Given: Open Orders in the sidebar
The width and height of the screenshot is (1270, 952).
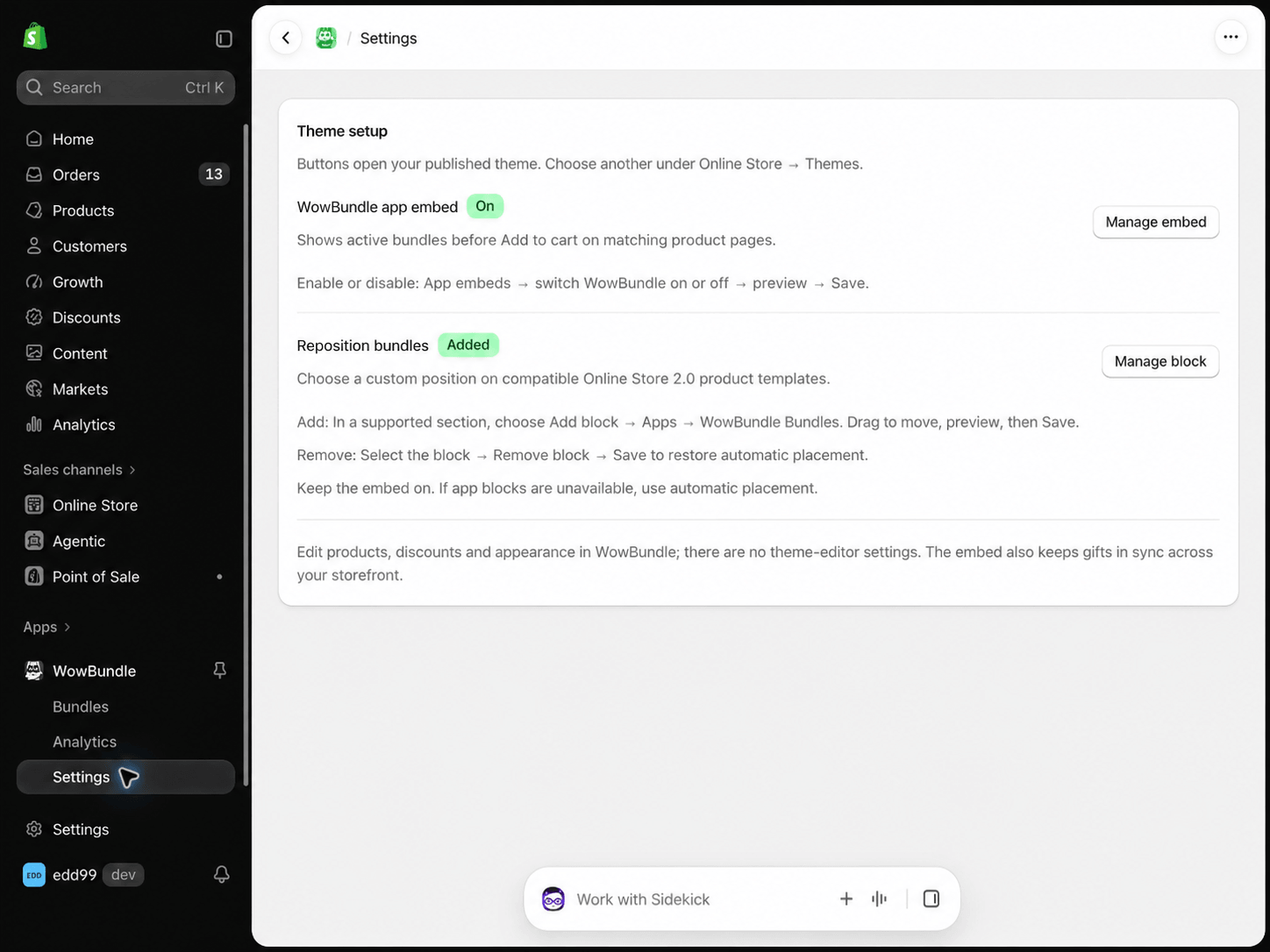Looking at the screenshot, I should click(x=125, y=174).
